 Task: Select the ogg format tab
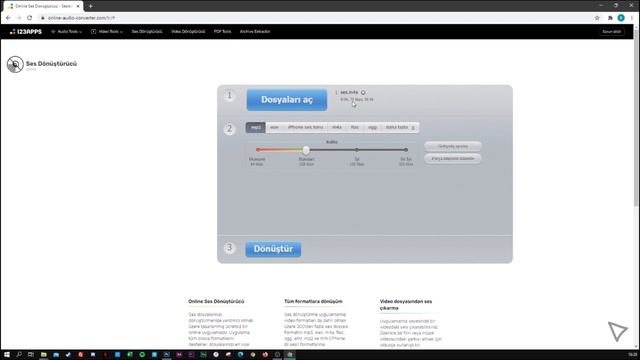(x=372, y=127)
